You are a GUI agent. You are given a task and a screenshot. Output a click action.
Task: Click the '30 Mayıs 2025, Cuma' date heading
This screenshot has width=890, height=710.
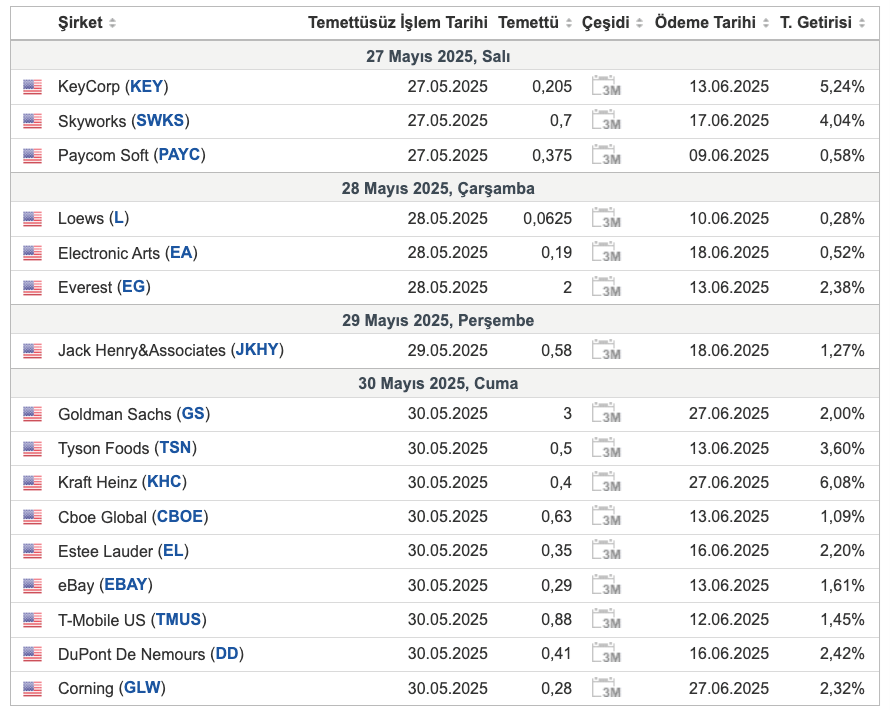click(x=438, y=383)
